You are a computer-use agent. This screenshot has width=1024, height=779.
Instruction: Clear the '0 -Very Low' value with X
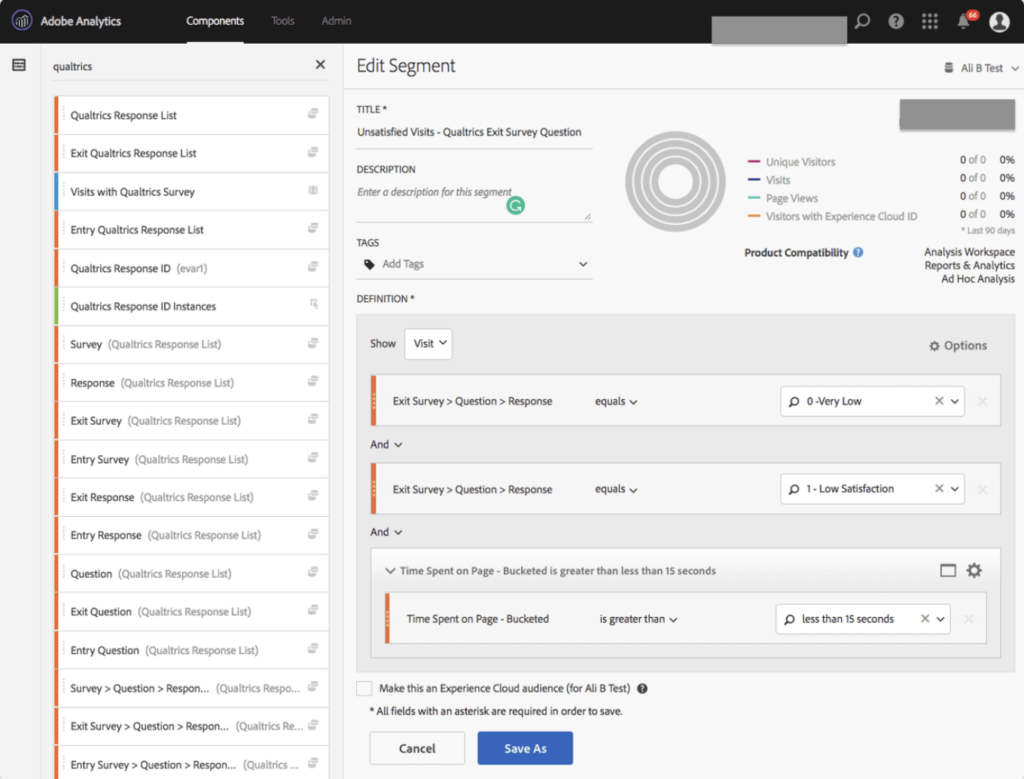(x=939, y=401)
